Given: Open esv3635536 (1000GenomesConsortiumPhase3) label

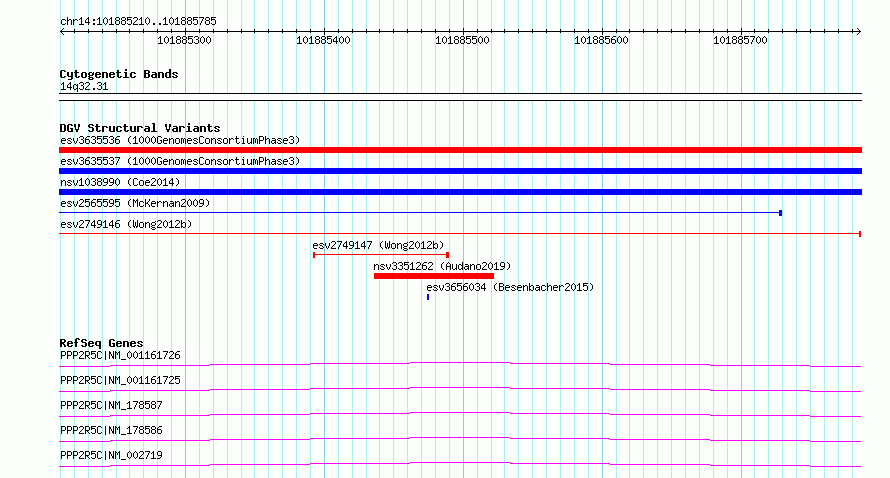Looking at the screenshot, I should click(180, 140).
